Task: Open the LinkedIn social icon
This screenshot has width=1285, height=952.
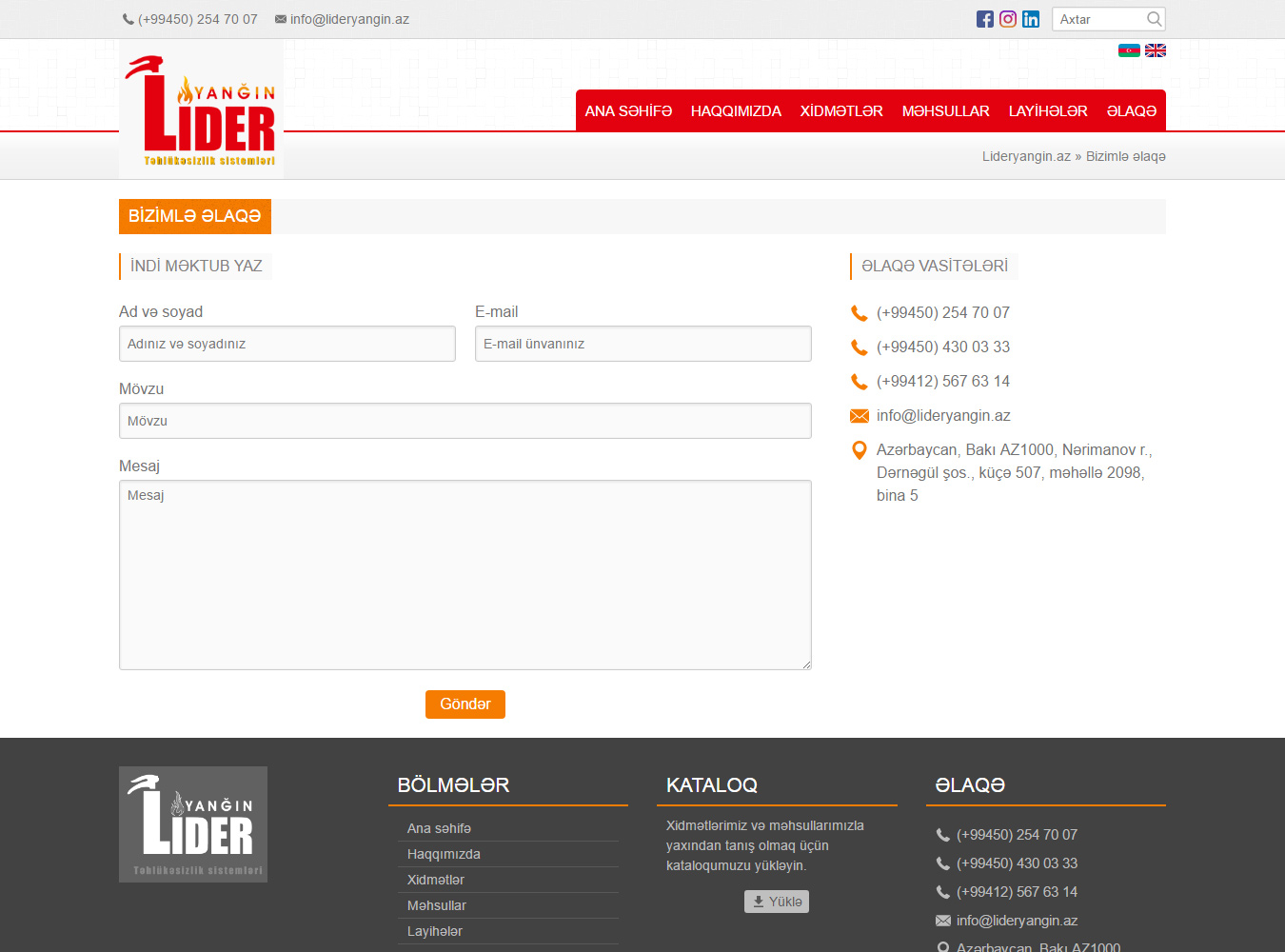Action: pyautogui.click(x=1031, y=19)
